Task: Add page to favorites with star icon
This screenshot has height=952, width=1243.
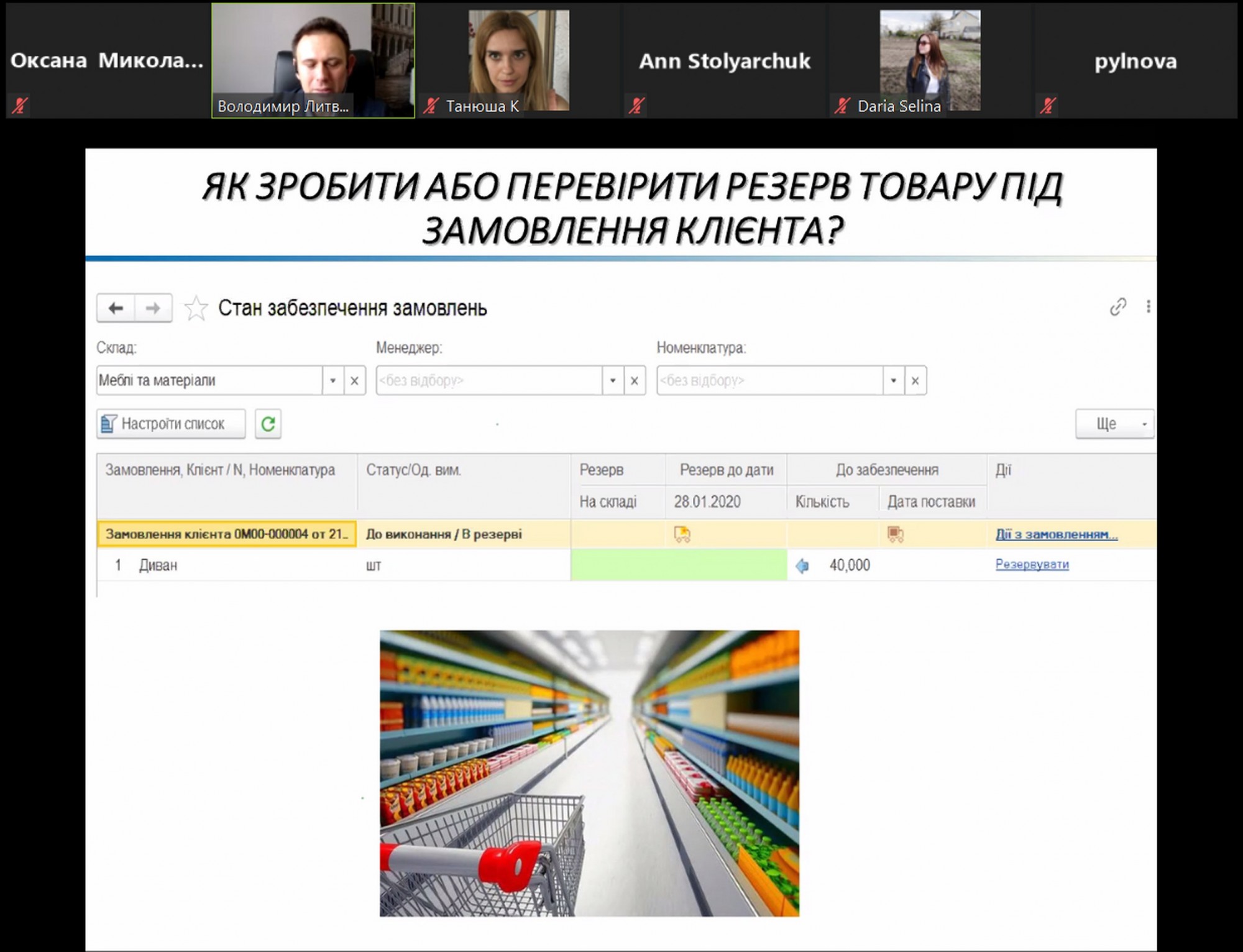Action: (196, 308)
